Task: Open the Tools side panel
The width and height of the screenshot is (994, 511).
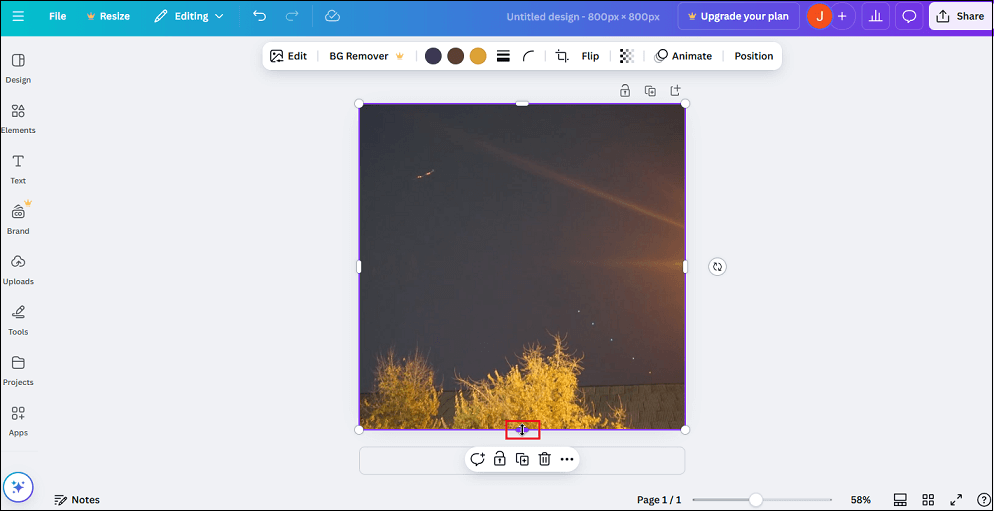Action: pos(18,320)
